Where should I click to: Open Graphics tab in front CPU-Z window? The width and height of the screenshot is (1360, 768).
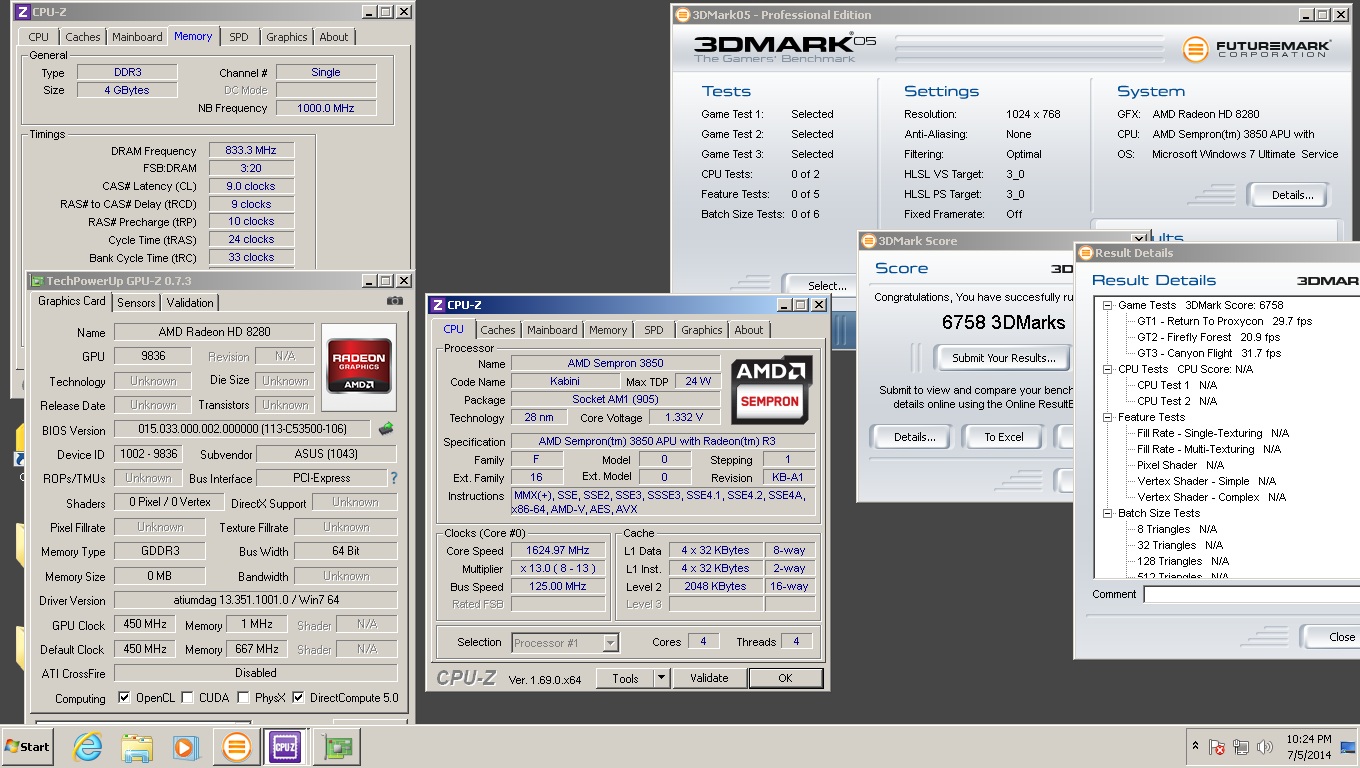point(701,330)
